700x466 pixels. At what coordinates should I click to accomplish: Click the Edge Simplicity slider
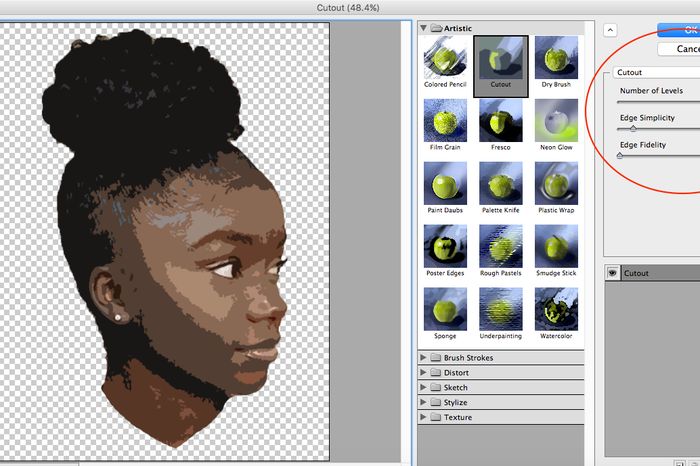632,128
